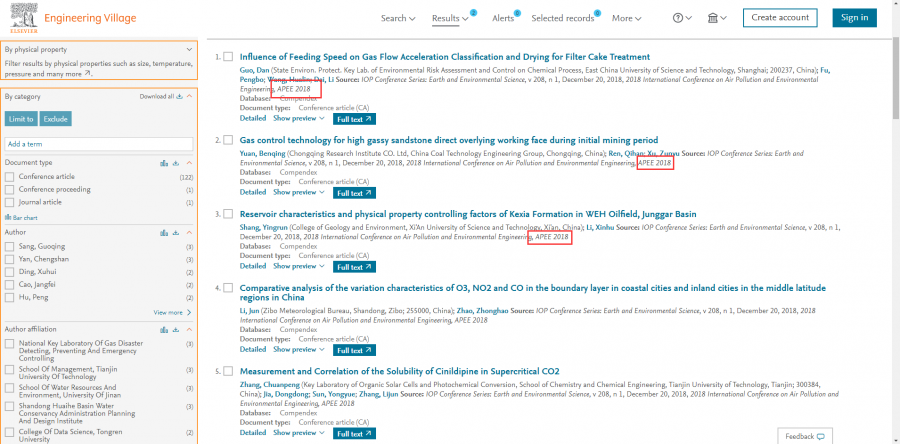Select checkbox for result 1 Feeding Speed article

[x=228, y=57]
